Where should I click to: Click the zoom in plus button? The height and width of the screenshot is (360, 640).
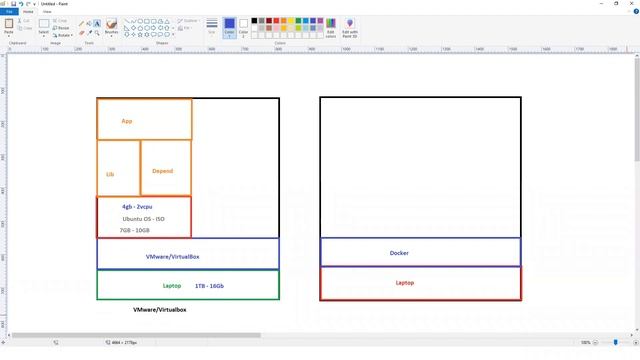point(636,342)
